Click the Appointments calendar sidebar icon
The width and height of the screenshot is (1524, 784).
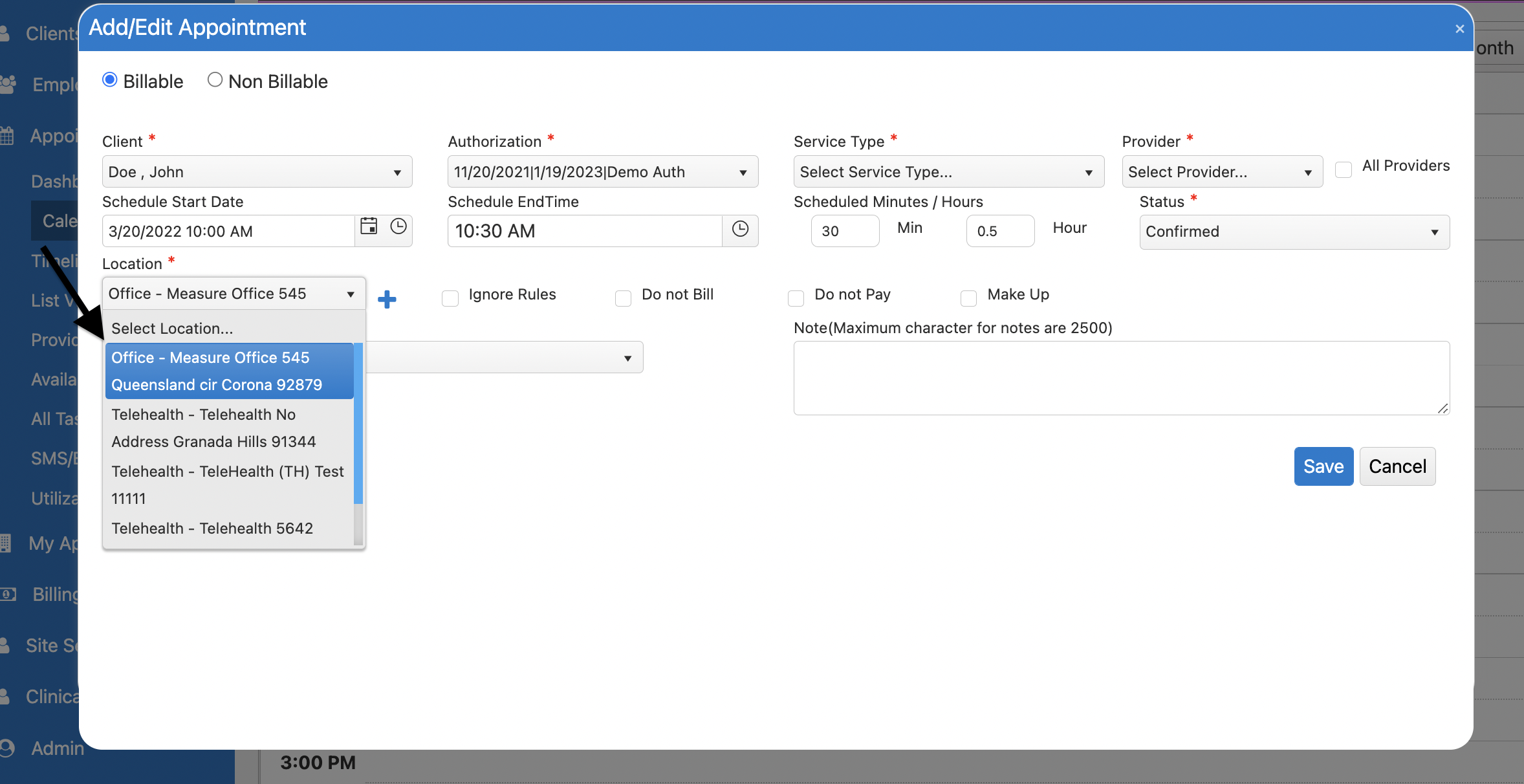pyautogui.click(x=6, y=136)
